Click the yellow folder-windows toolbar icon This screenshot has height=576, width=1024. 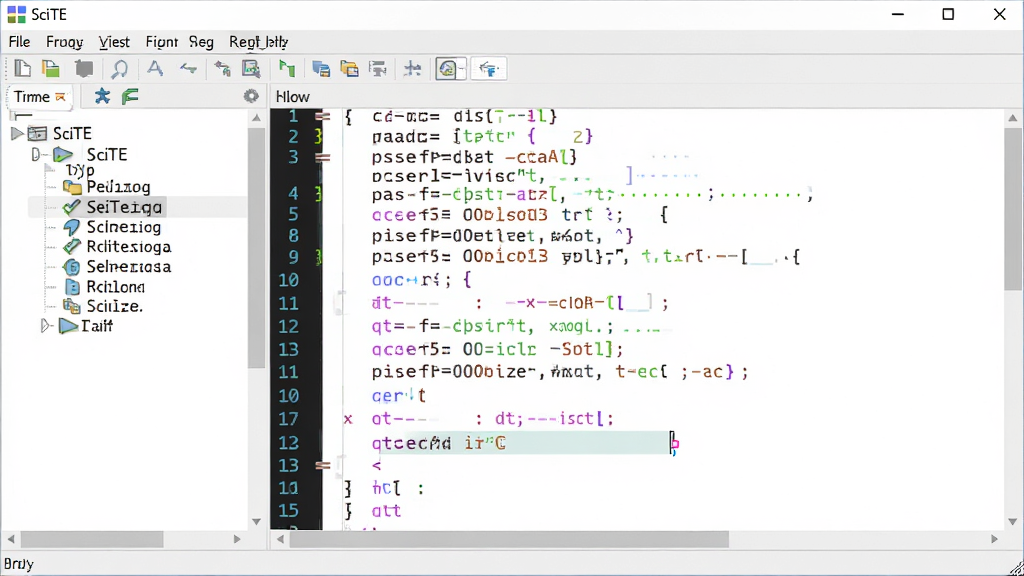349,69
